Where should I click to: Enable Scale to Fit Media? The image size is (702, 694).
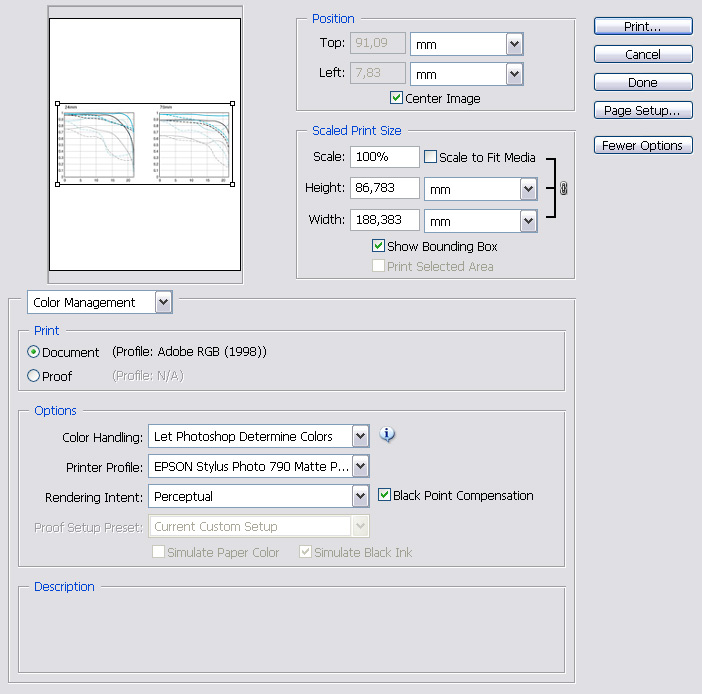(431, 157)
